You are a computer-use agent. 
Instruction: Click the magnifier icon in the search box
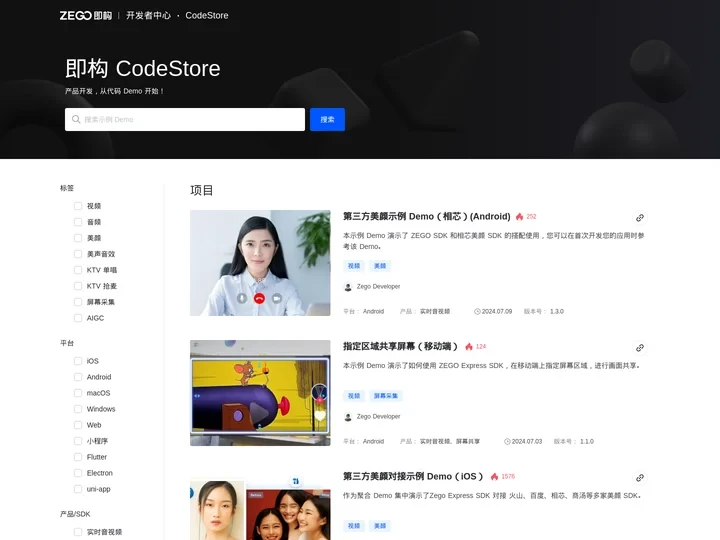(x=76, y=119)
